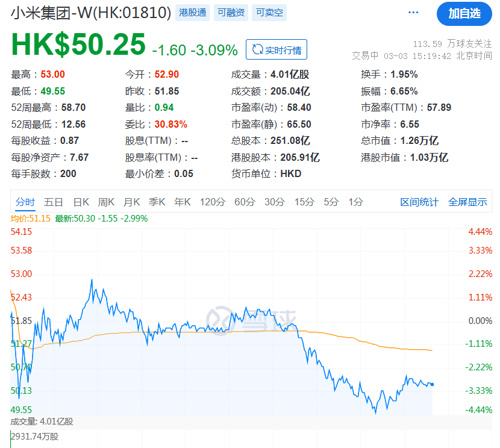Switch to the 年K chart tab

(x=182, y=202)
